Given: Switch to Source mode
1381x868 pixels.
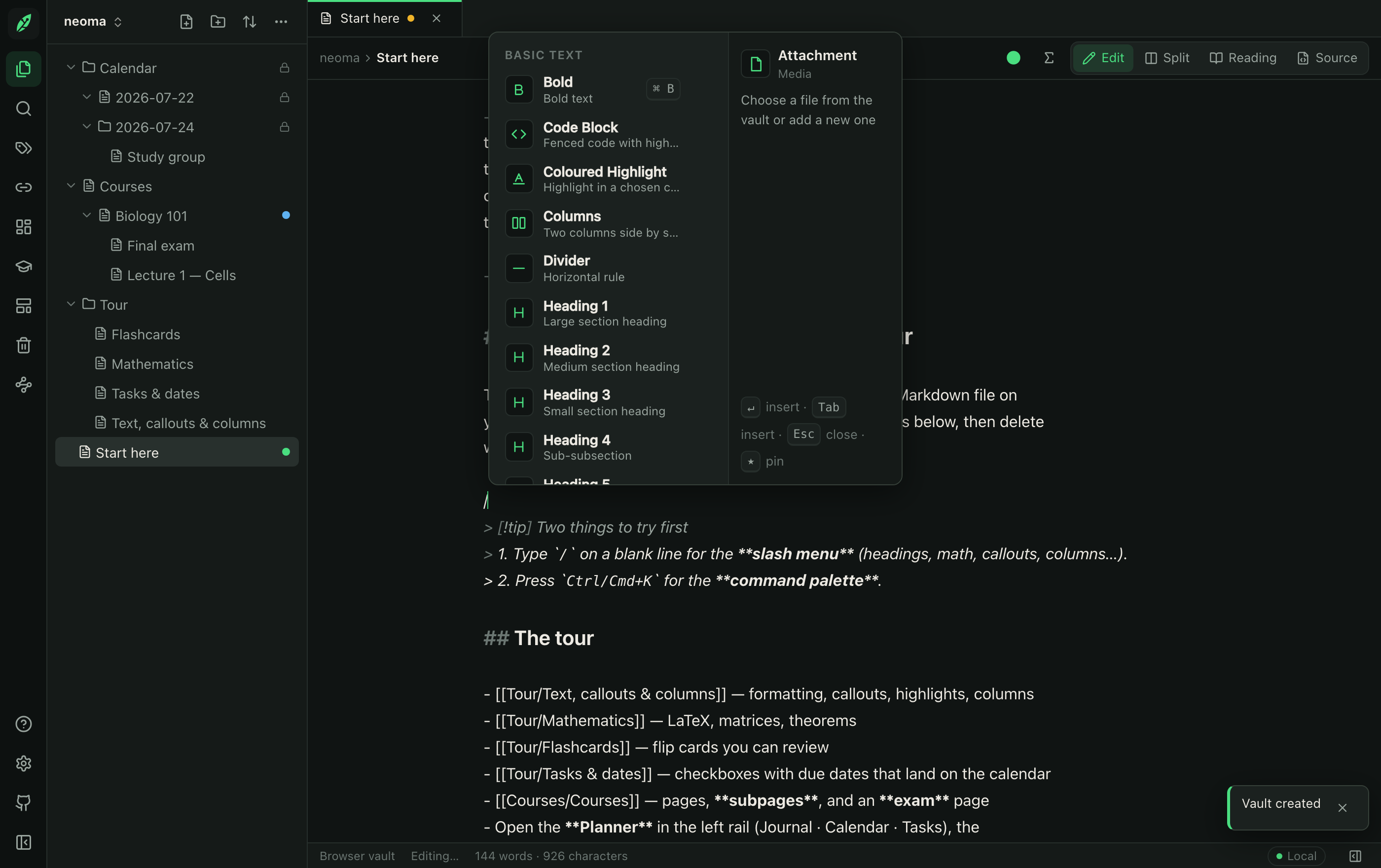Looking at the screenshot, I should 1327,58.
